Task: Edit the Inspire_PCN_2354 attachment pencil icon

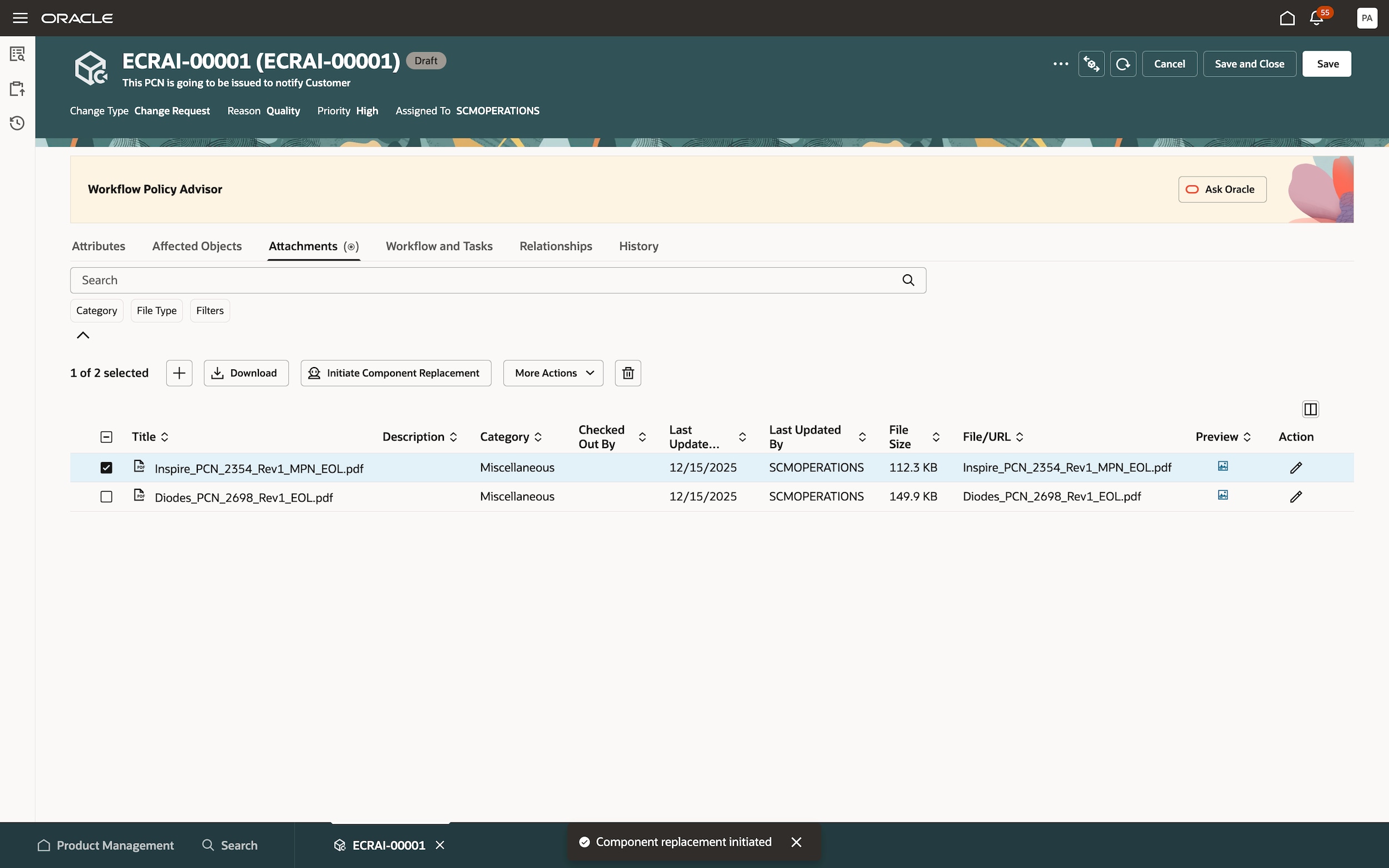Action: [x=1296, y=468]
